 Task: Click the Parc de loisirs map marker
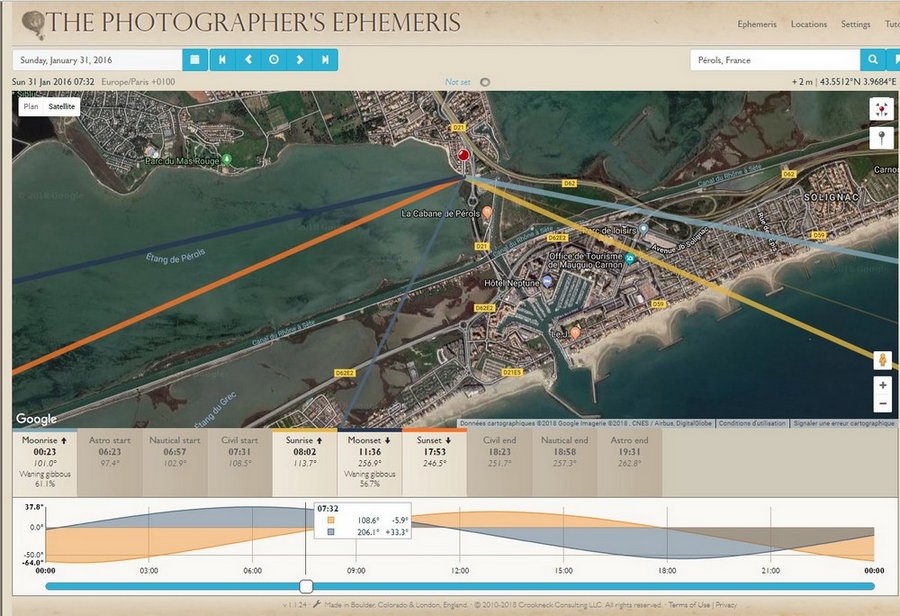coord(643,228)
